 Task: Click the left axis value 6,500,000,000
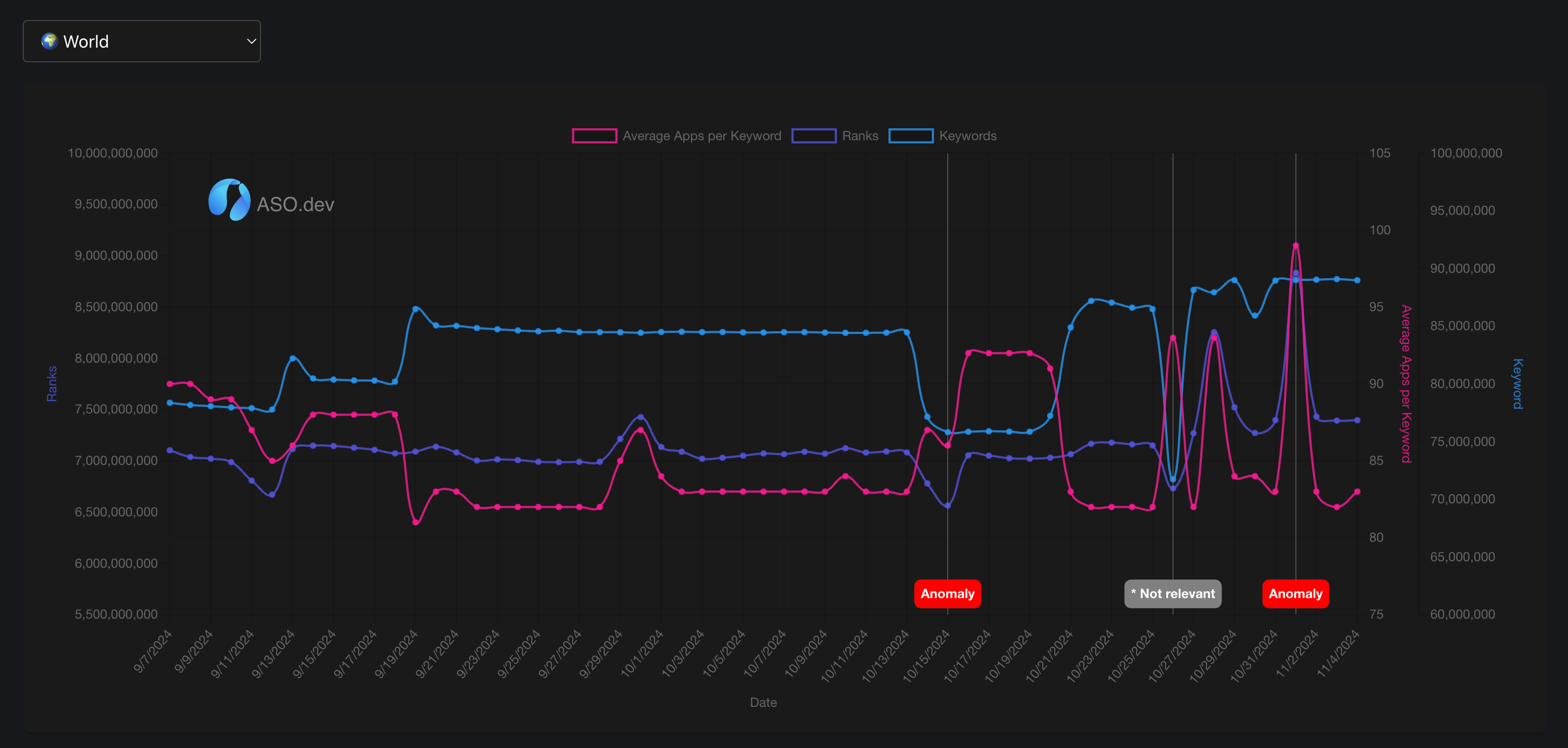coord(116,513)
